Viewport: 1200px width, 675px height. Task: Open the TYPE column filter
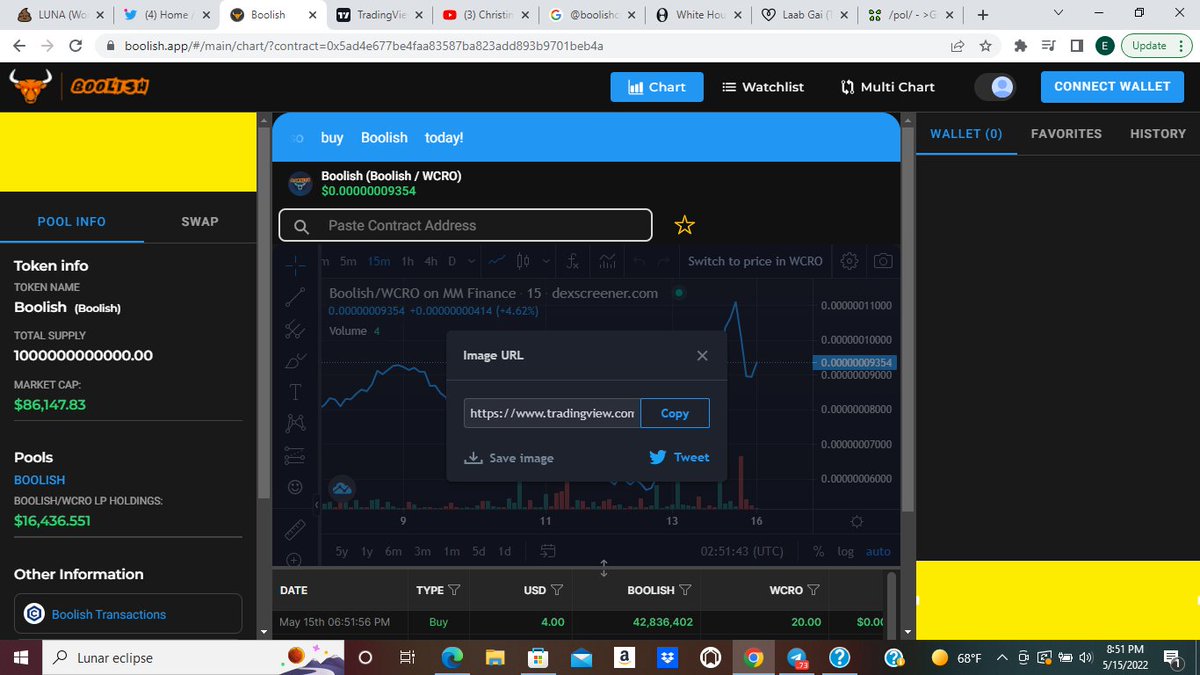pos(454,590)
